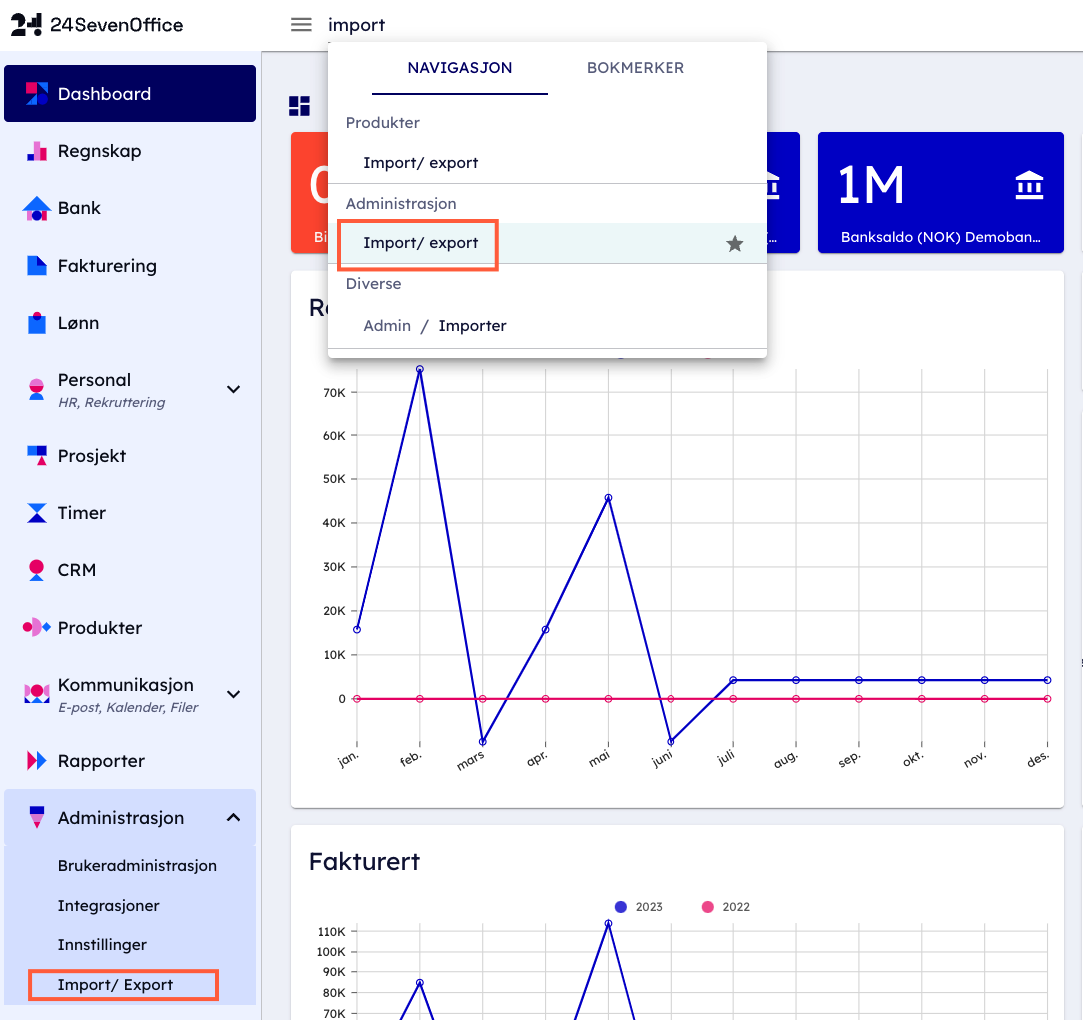Image resolution: width=1083 pixels, height=1020 pixels.
Task: Switch to the Bokmerker tab
Action: [x=635, y=68]
